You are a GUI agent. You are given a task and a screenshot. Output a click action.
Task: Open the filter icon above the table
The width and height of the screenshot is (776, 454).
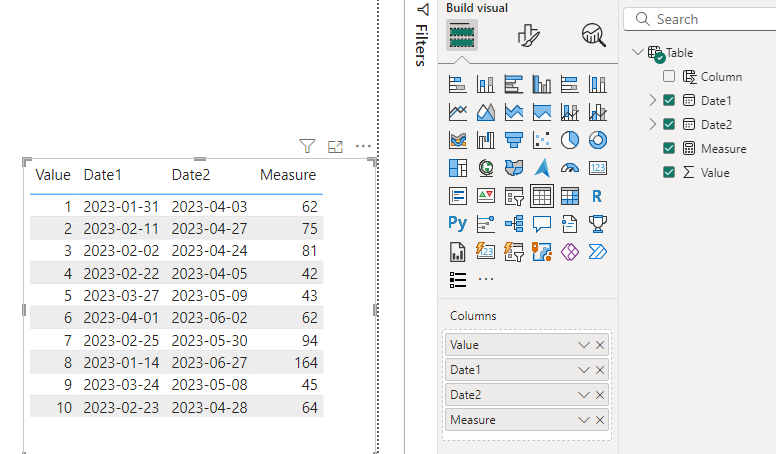pos(307,146)
